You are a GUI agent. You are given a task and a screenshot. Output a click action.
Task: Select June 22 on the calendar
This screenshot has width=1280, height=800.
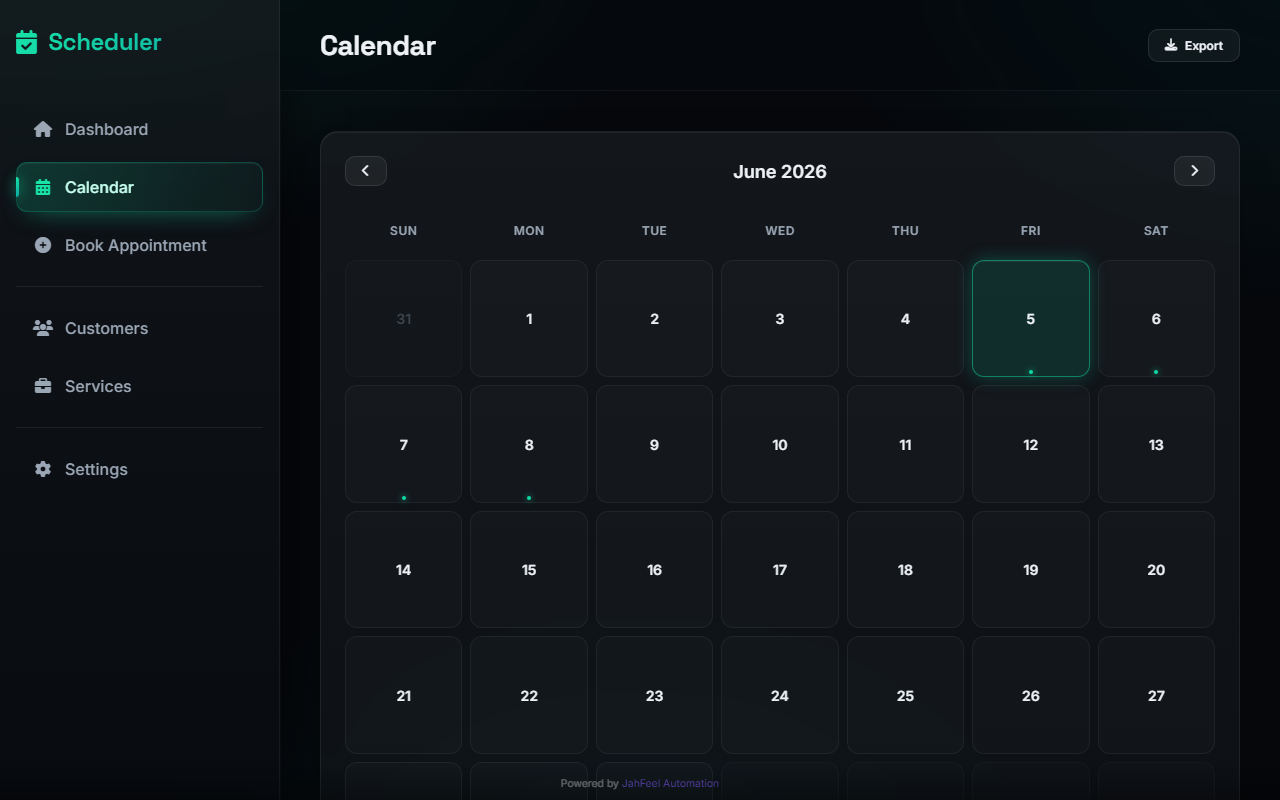tap(529, 695)
